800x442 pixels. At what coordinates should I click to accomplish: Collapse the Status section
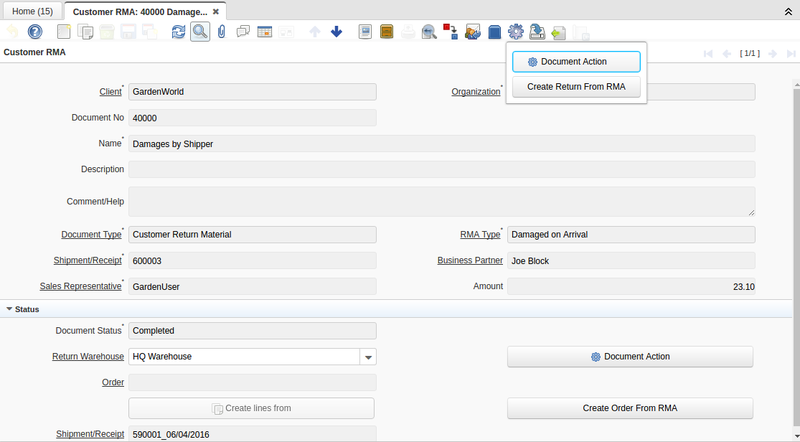coord(10,309)
